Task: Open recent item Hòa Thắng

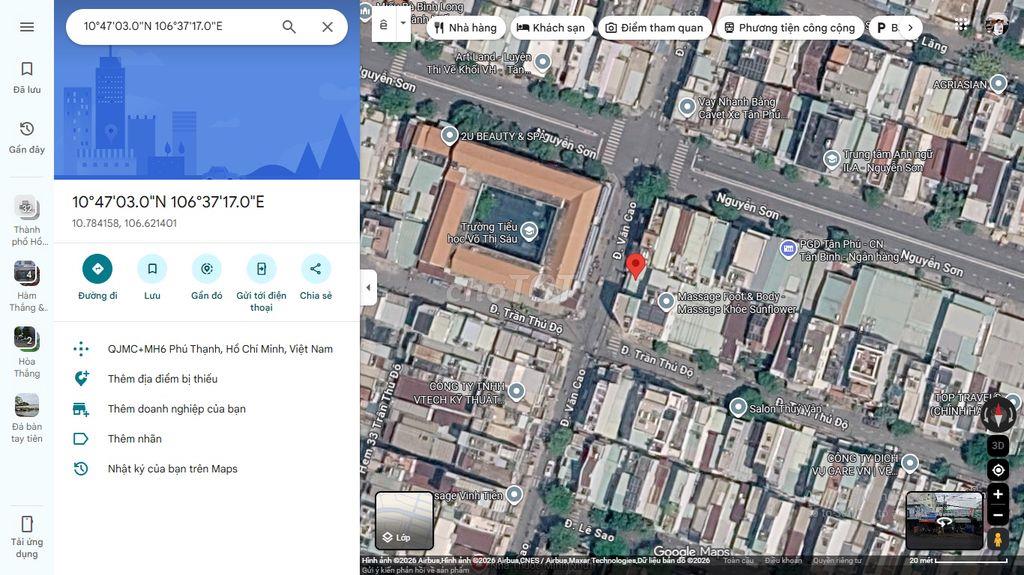Action: coord(27,352)
